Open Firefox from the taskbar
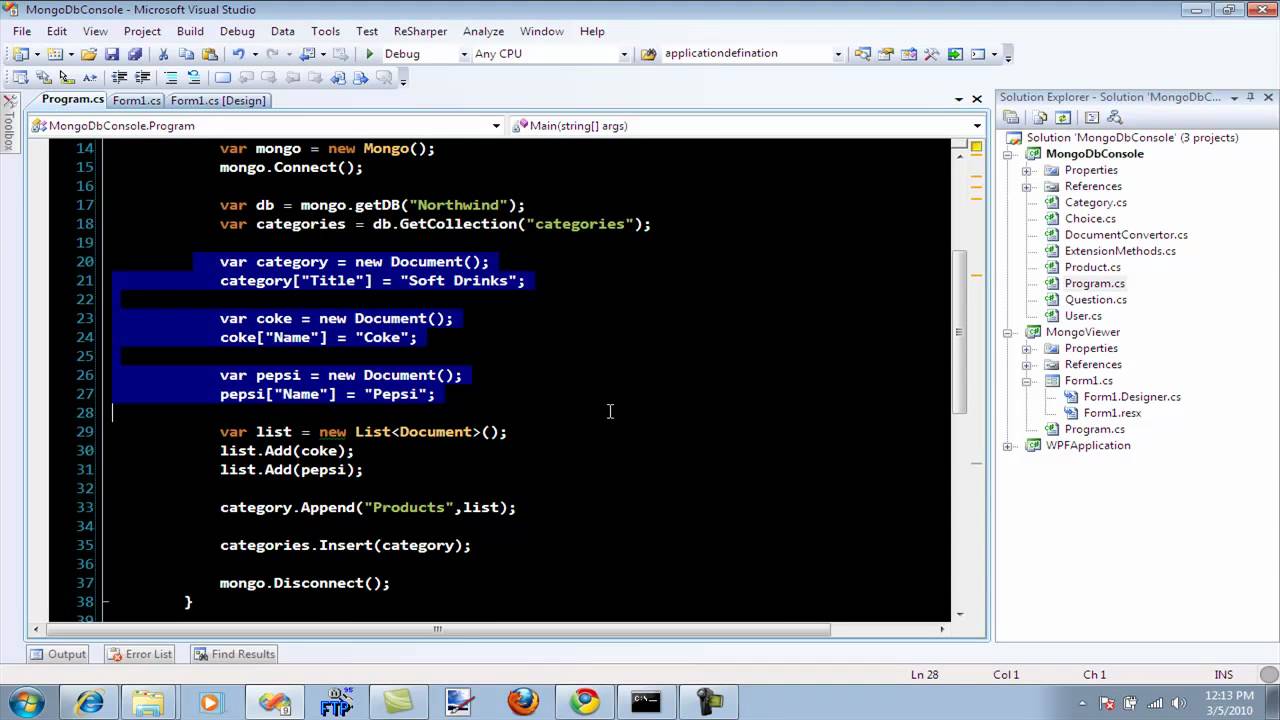 [523, 702]
